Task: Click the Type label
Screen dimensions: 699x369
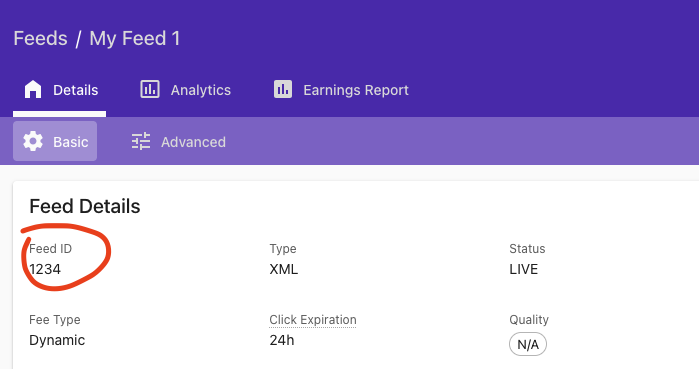Action: coord(283,249)
